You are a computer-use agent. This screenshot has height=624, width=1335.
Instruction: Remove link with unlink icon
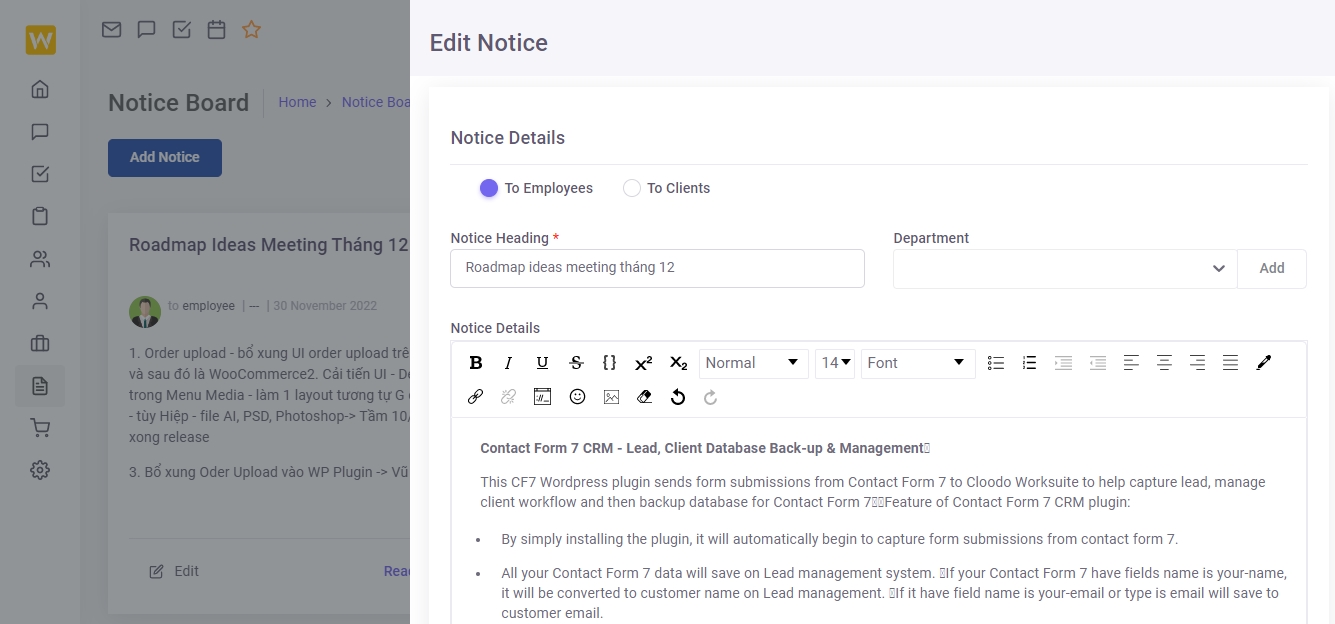508,397
